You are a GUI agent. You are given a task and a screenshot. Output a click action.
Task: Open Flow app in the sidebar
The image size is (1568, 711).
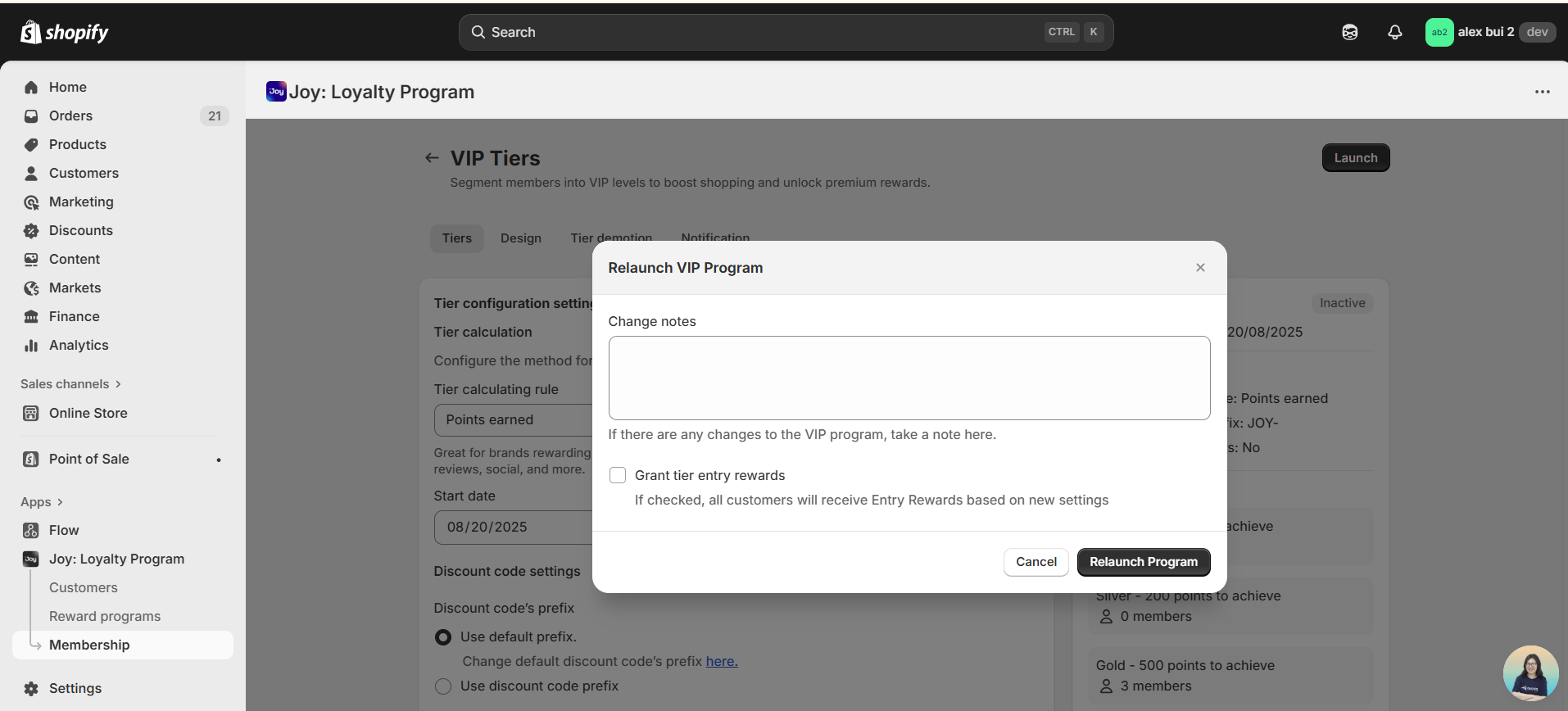[x=64, y=530]
